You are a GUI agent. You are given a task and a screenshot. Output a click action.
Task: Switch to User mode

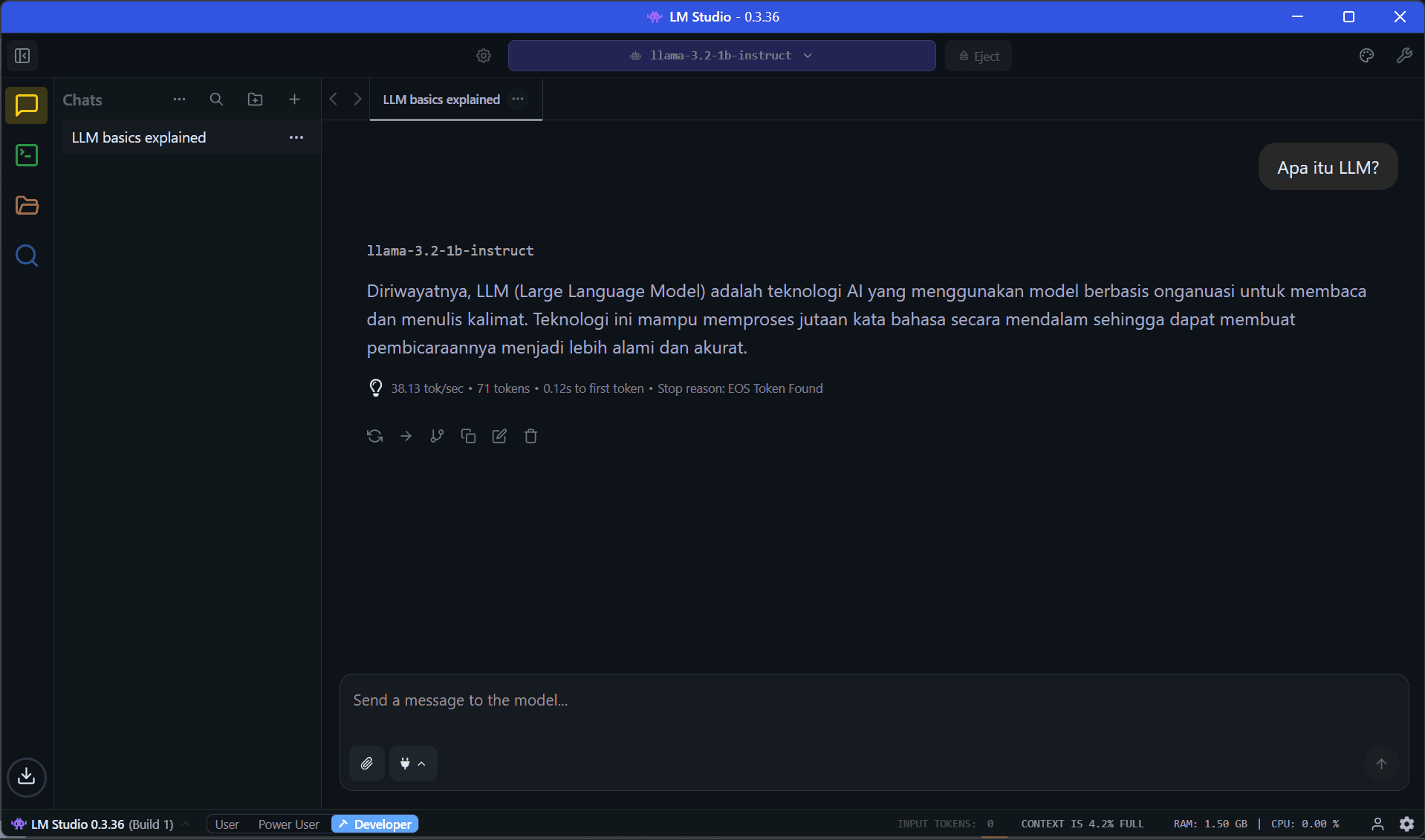(x=227, y=824)
